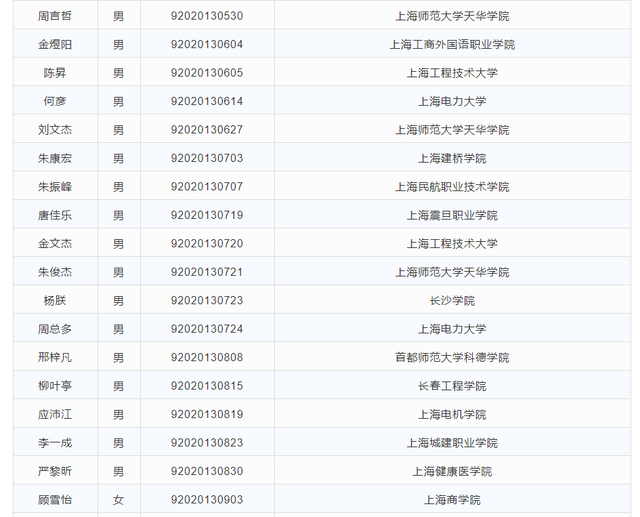Select the name 邢梓凡
The height and width of the screenshot is (517, 640).
(55, 357)
